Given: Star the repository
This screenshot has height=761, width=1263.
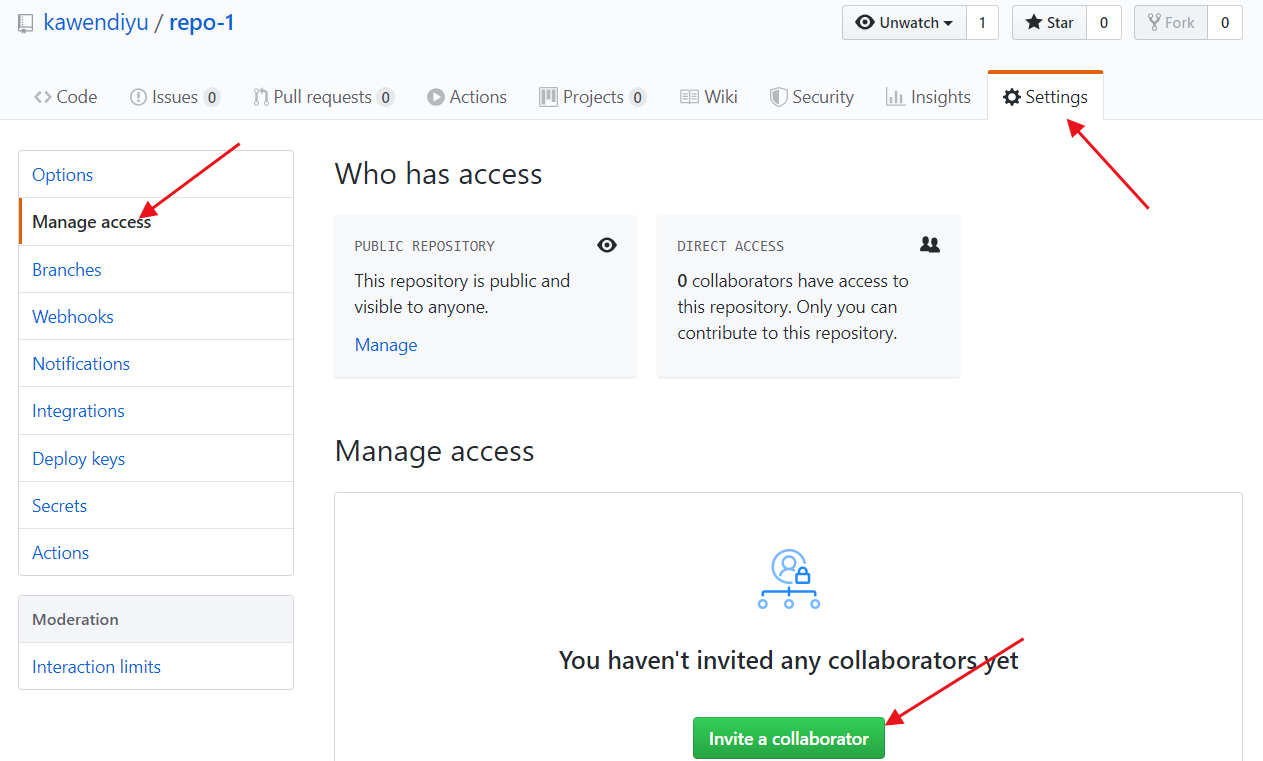Looking at the screenshot, I should pyautogui.click(x=1049, y=23).
